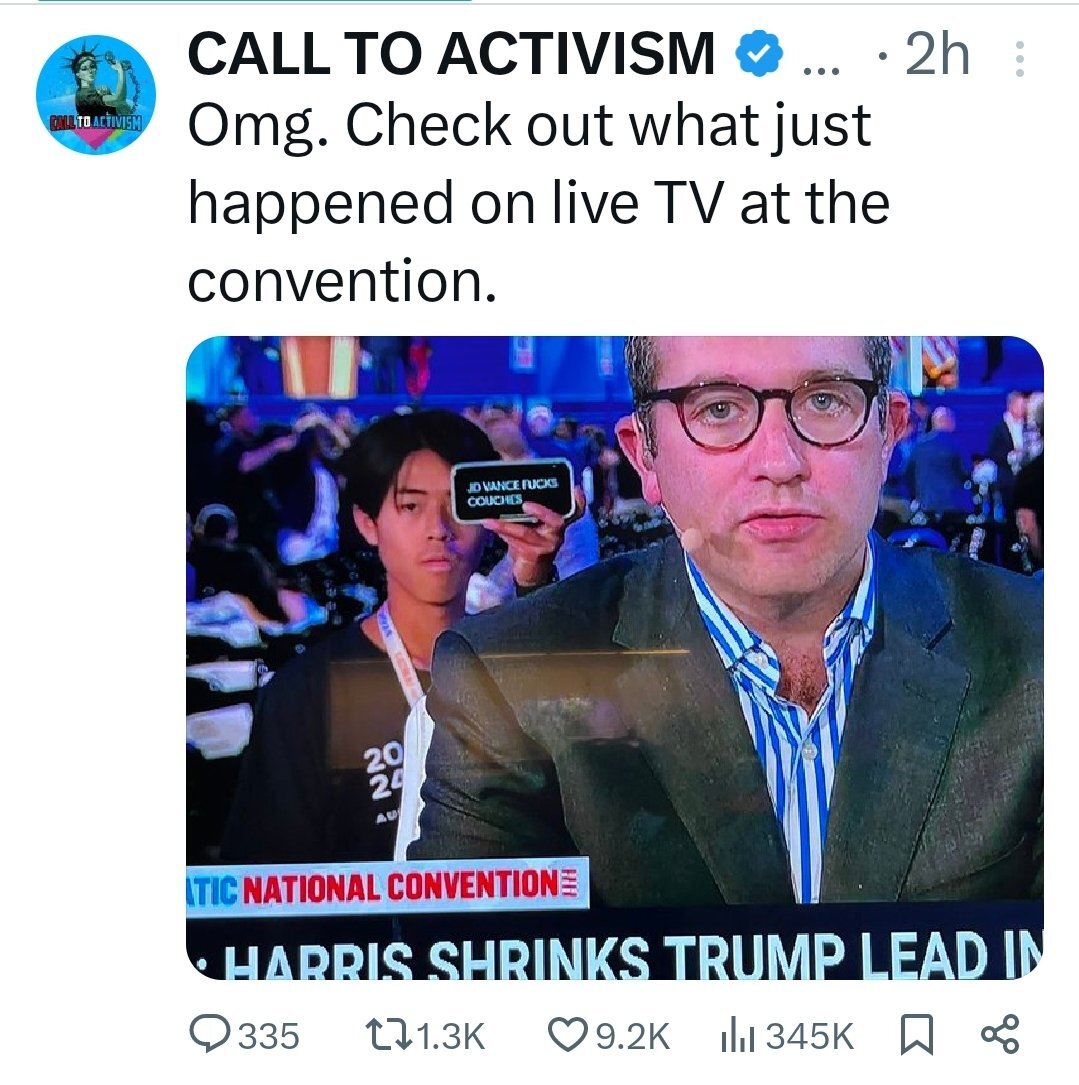The width and height of the screenshot is (1079, 1085).
Task: Like the tweet with the heart icon
Action: click(x=568, y=1034)
